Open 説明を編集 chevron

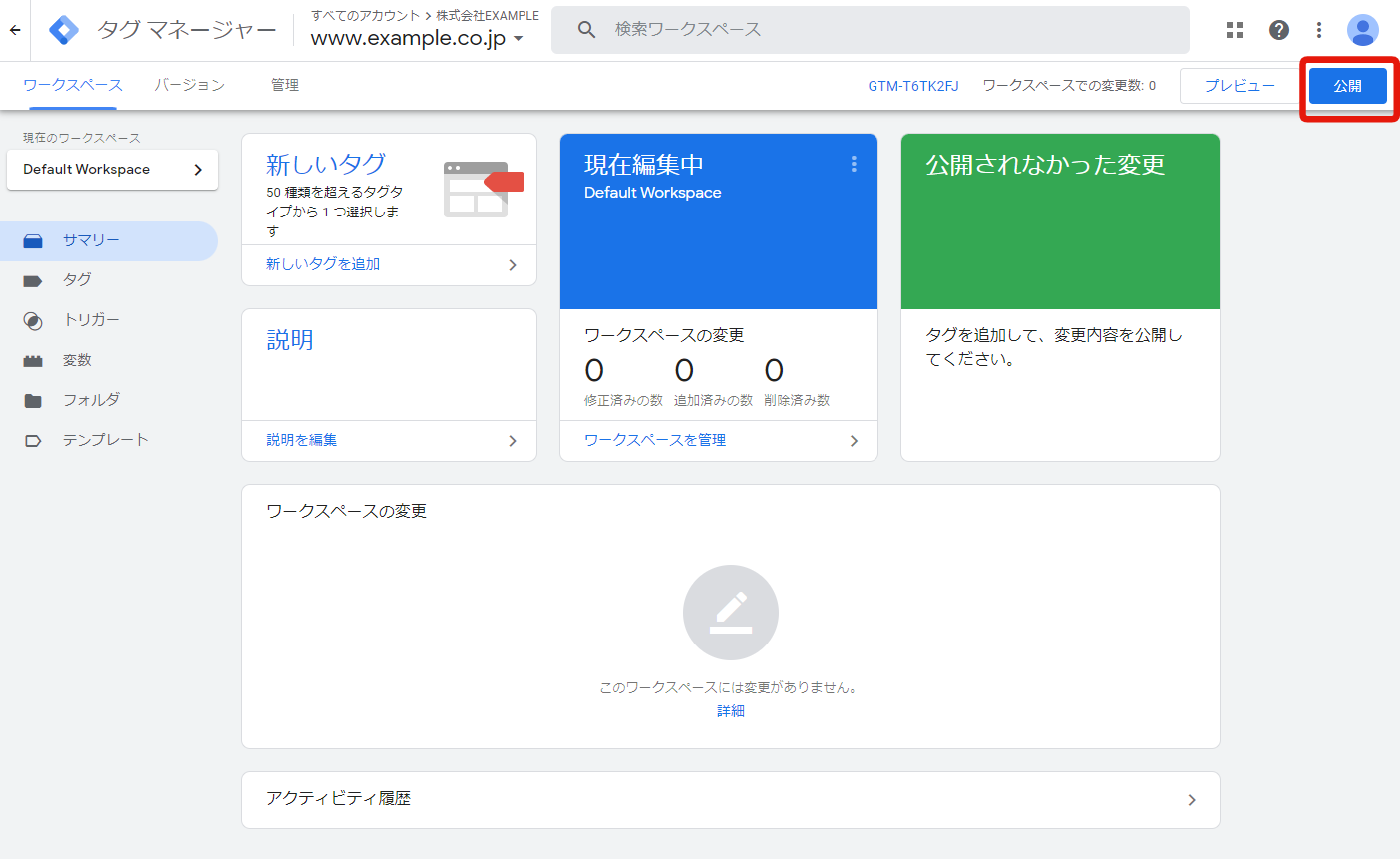pos(513,441)
